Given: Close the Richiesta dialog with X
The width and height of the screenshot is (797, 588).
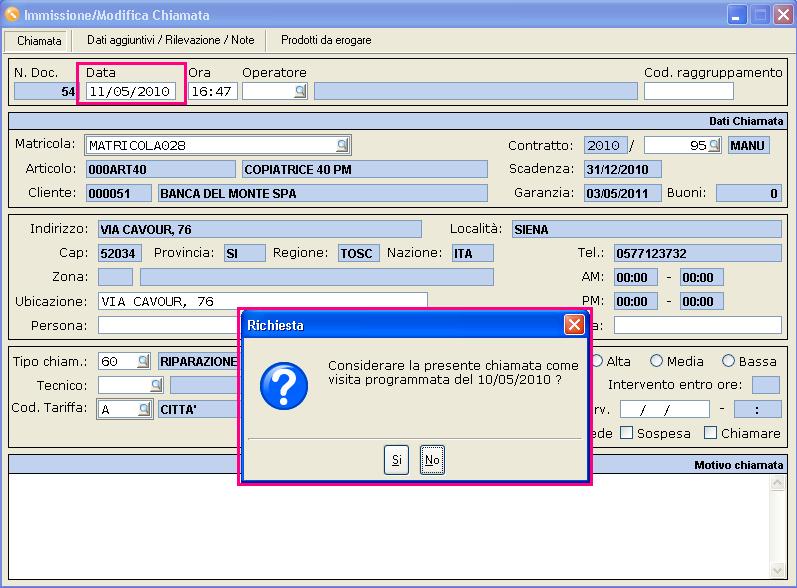Looking at the screenshot, I should (574, 325).
